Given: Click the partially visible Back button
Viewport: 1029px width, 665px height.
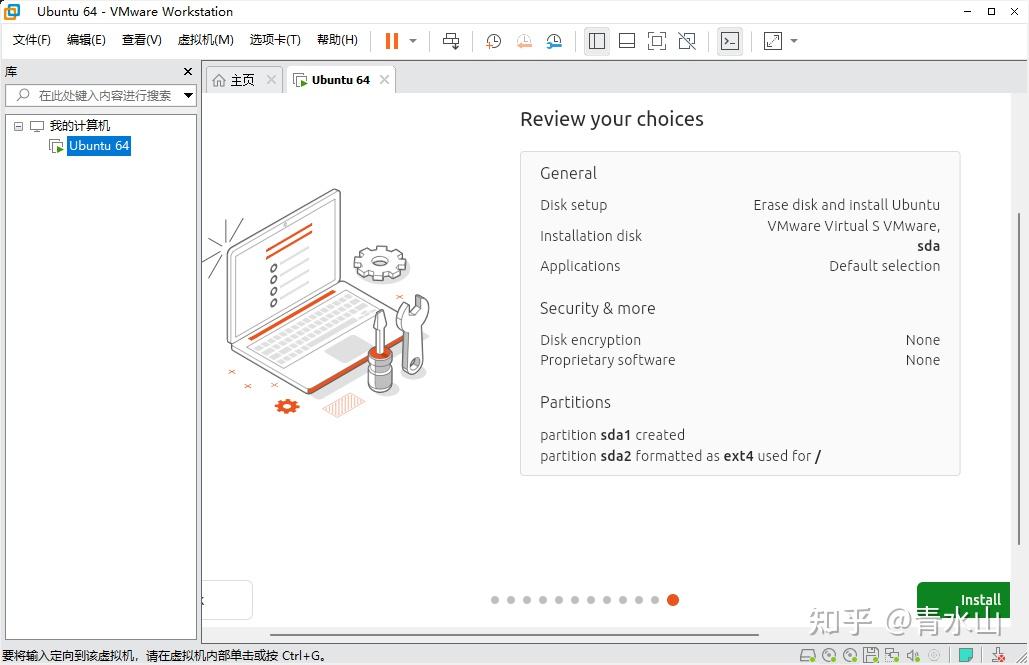Looking at the screenshot, I should pyautogui.click(x=226, y=599).
